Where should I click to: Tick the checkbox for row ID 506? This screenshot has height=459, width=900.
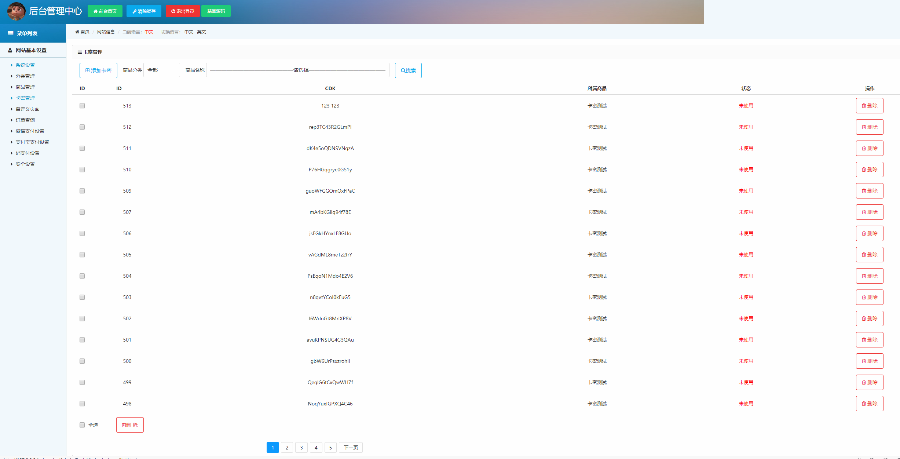point(82,234)
